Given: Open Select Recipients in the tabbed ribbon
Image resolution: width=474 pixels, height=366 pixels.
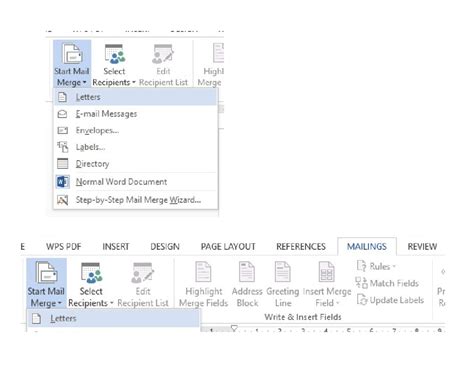Looking at the screenshot, I should [91, 284].
